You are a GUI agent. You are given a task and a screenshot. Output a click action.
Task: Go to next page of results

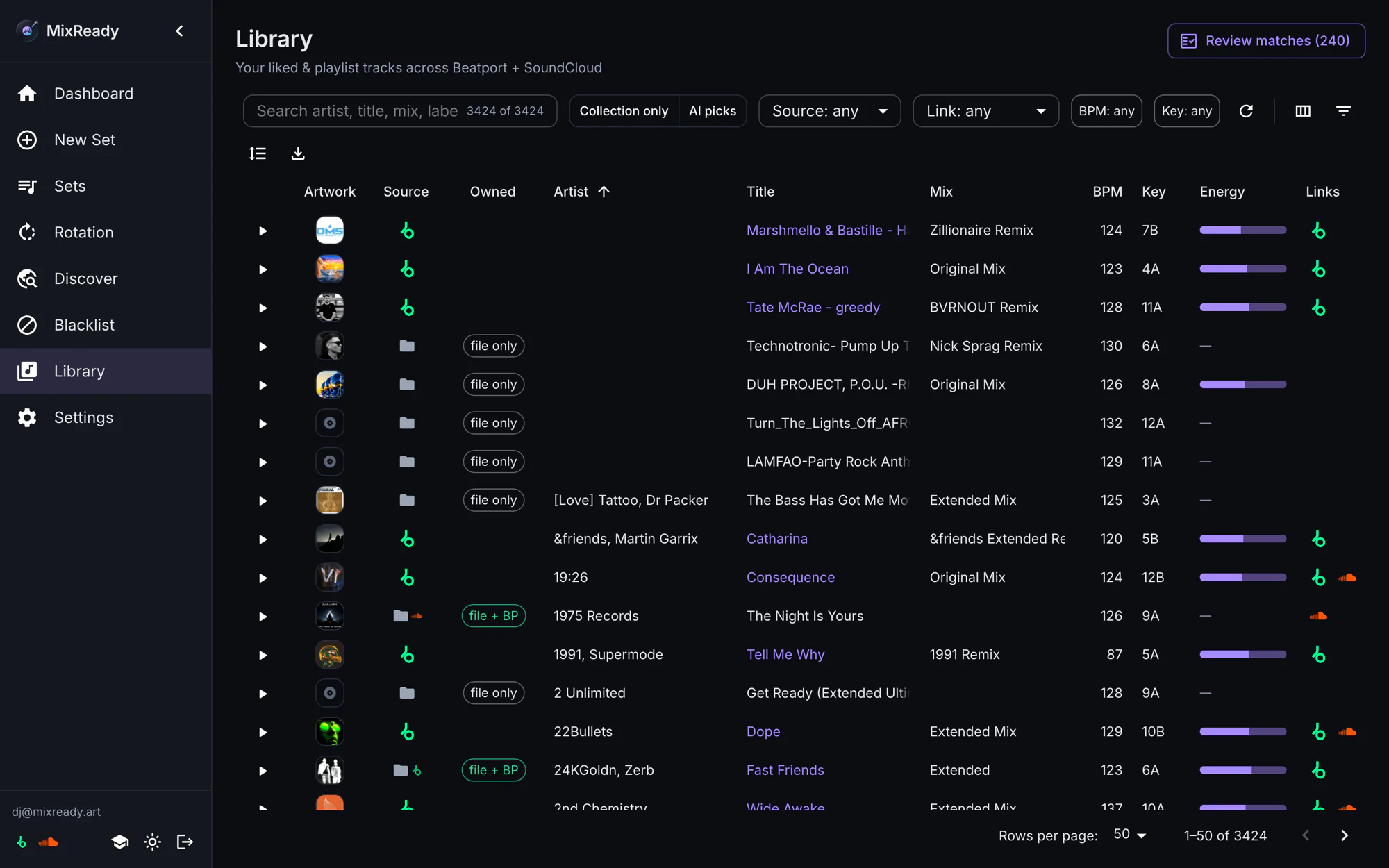1344,835
